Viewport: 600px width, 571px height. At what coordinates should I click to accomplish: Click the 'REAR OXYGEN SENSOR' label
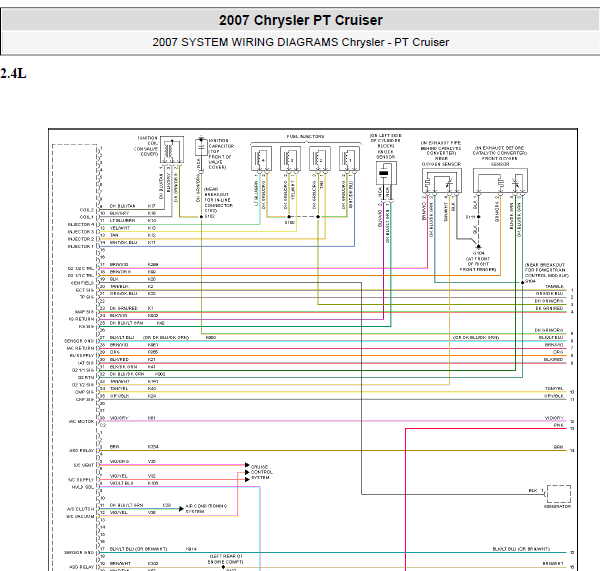coord(441,161)
